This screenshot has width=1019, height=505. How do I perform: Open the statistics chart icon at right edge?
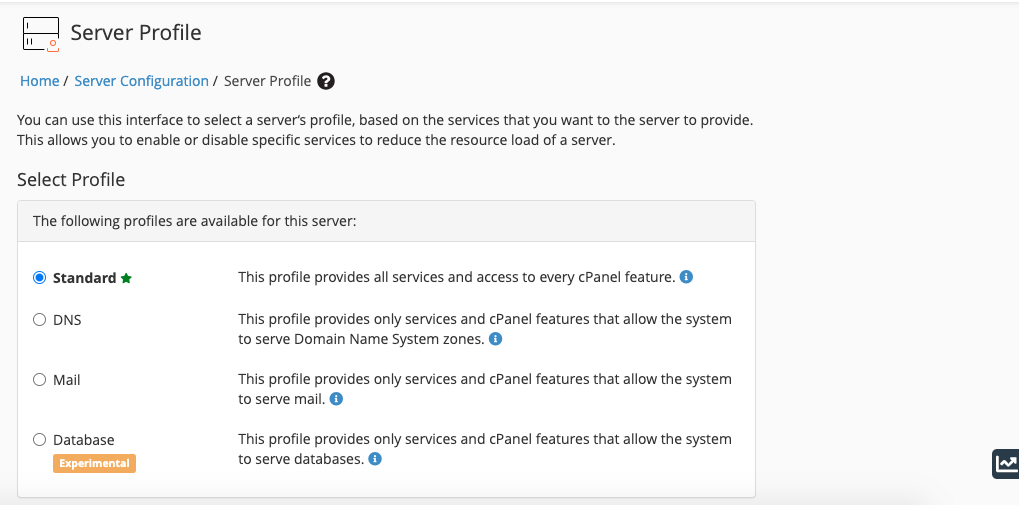1005,463
